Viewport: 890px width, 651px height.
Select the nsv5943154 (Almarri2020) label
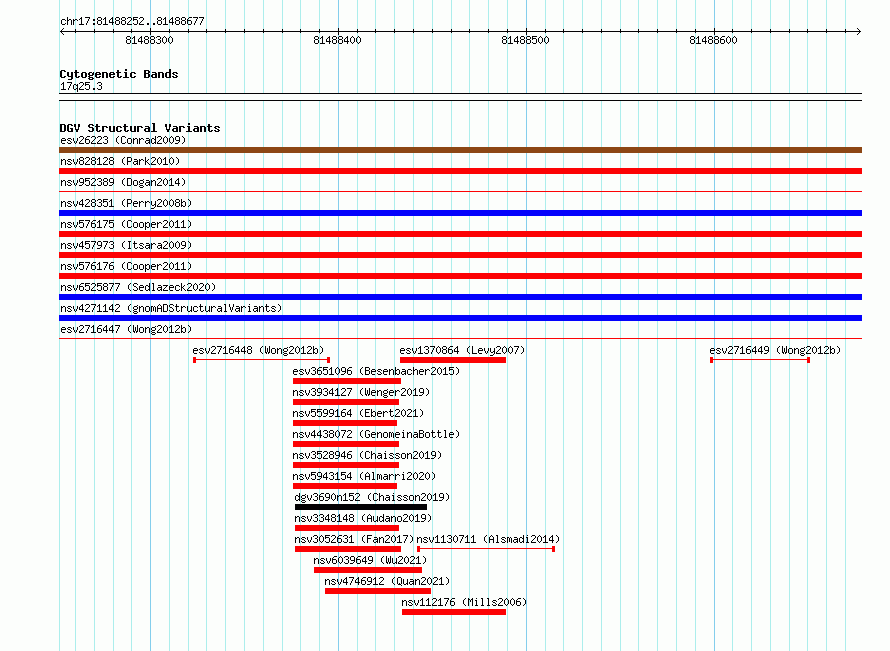click(364, 476)
